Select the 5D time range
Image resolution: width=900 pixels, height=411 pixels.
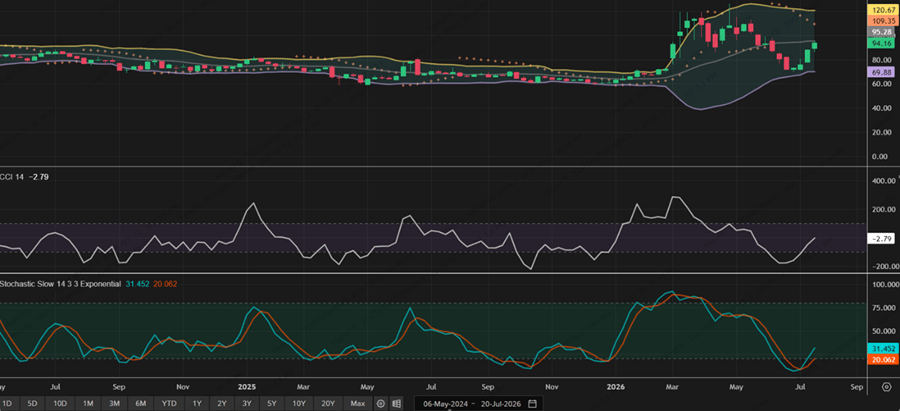[33, 404]
